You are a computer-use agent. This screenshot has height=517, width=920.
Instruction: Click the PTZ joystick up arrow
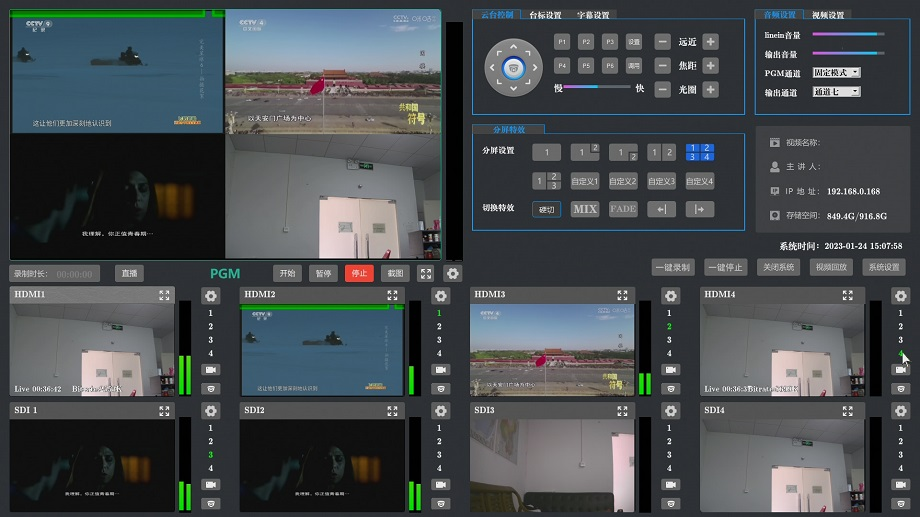tap(515, 46)
